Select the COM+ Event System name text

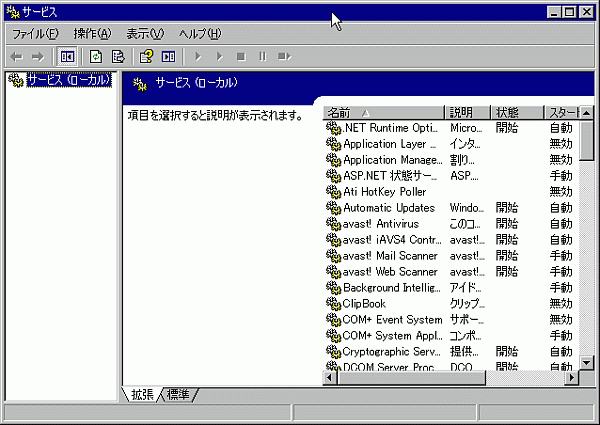pos(393,319)
